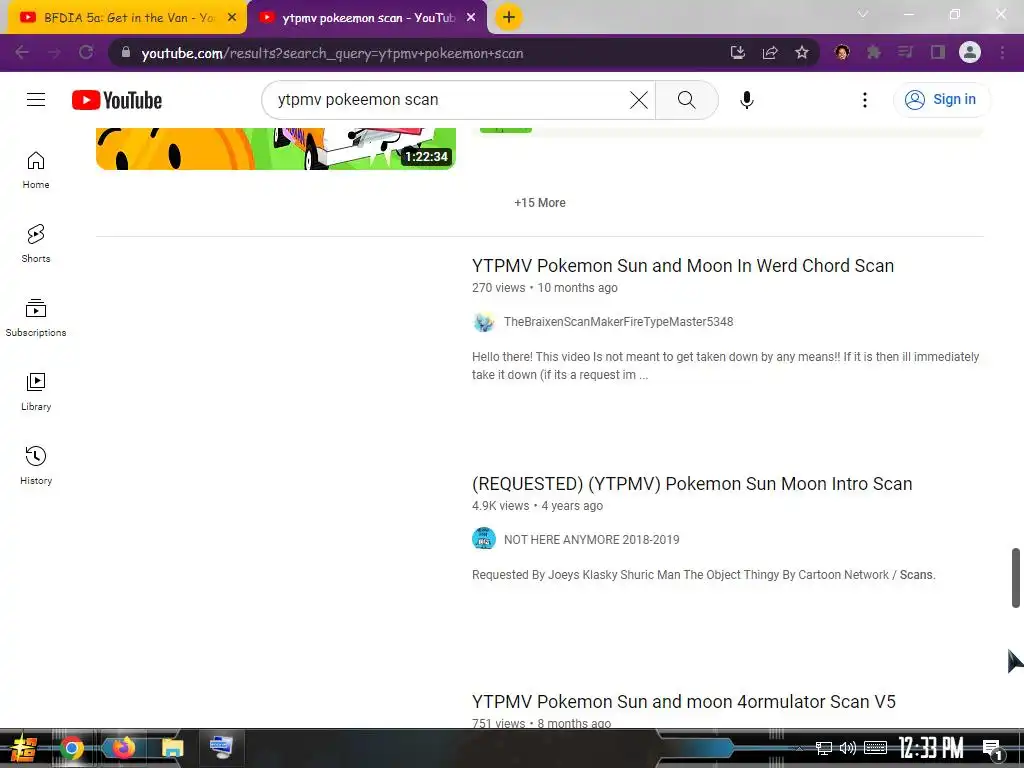Open File Explorer from the taskbar
Screen dimensions: 1024x768
pyautogui.click(x=172, y=748)
